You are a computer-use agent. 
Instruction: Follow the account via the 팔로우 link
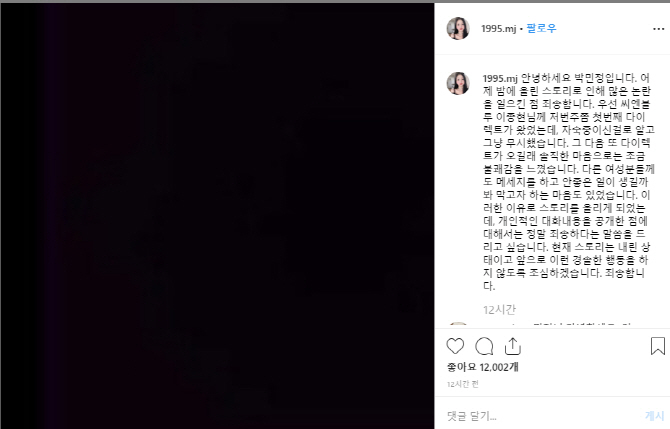click(541, 29)
